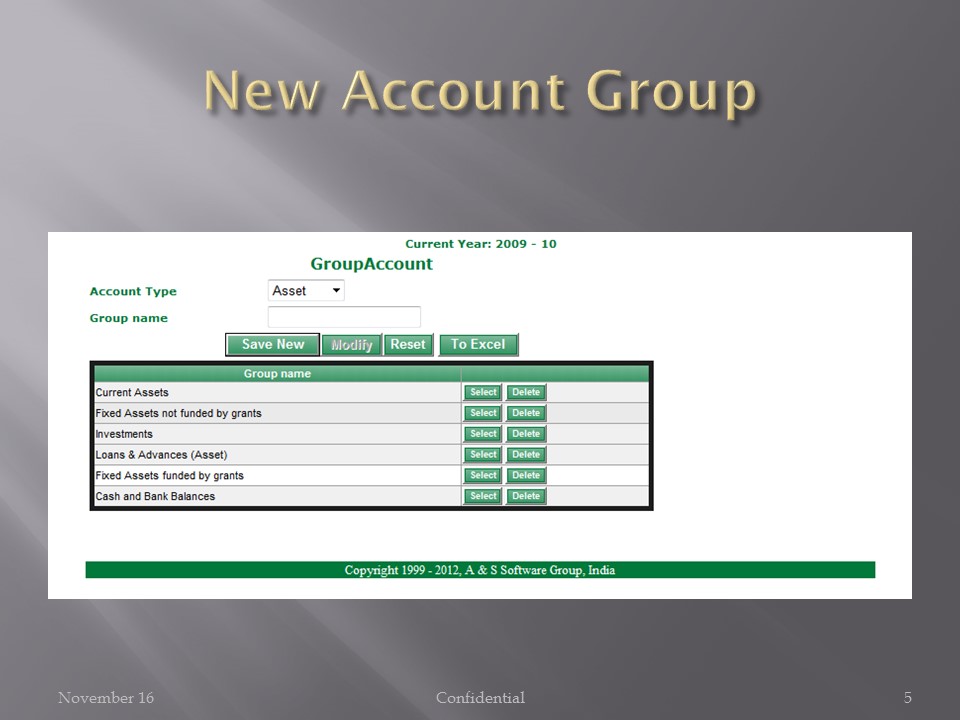Select the Loans & Advances (Asset) group
This screenshot has height=720, width=960.
pos(483,454)
